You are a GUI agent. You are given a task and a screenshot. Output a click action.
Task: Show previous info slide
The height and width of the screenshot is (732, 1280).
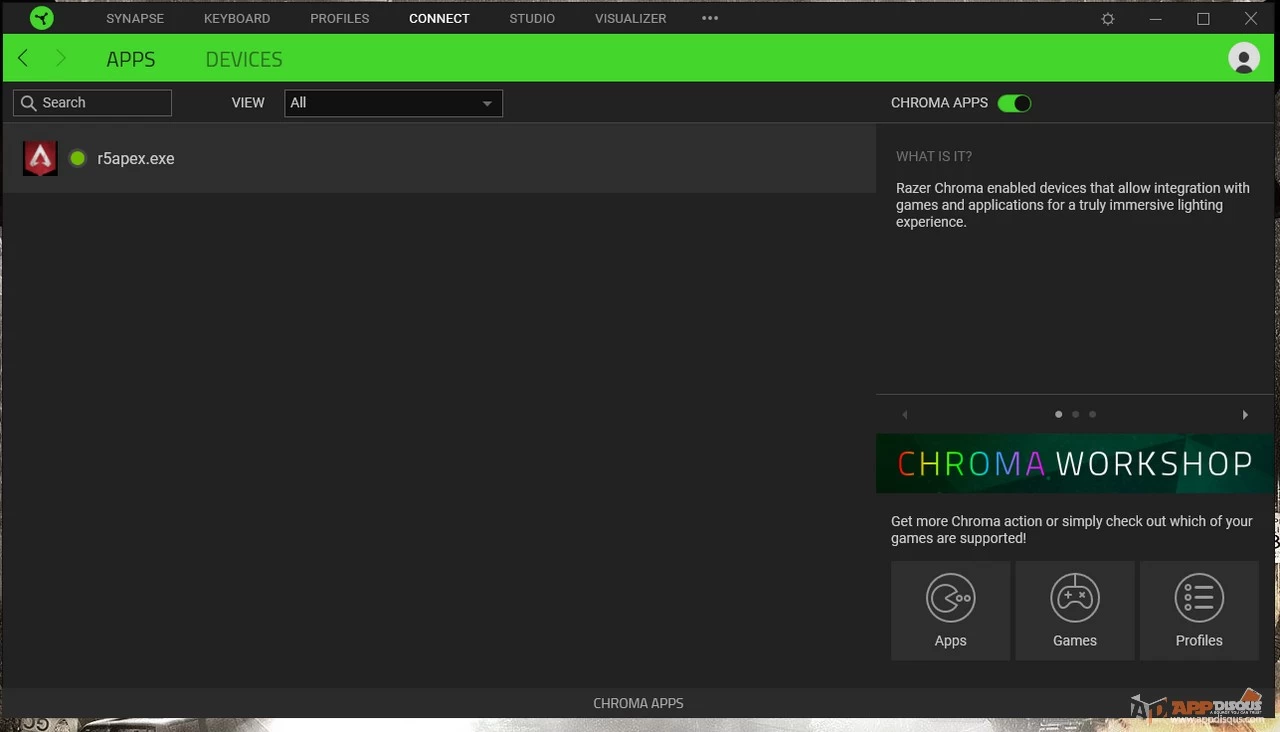click(x=904, y=414)
